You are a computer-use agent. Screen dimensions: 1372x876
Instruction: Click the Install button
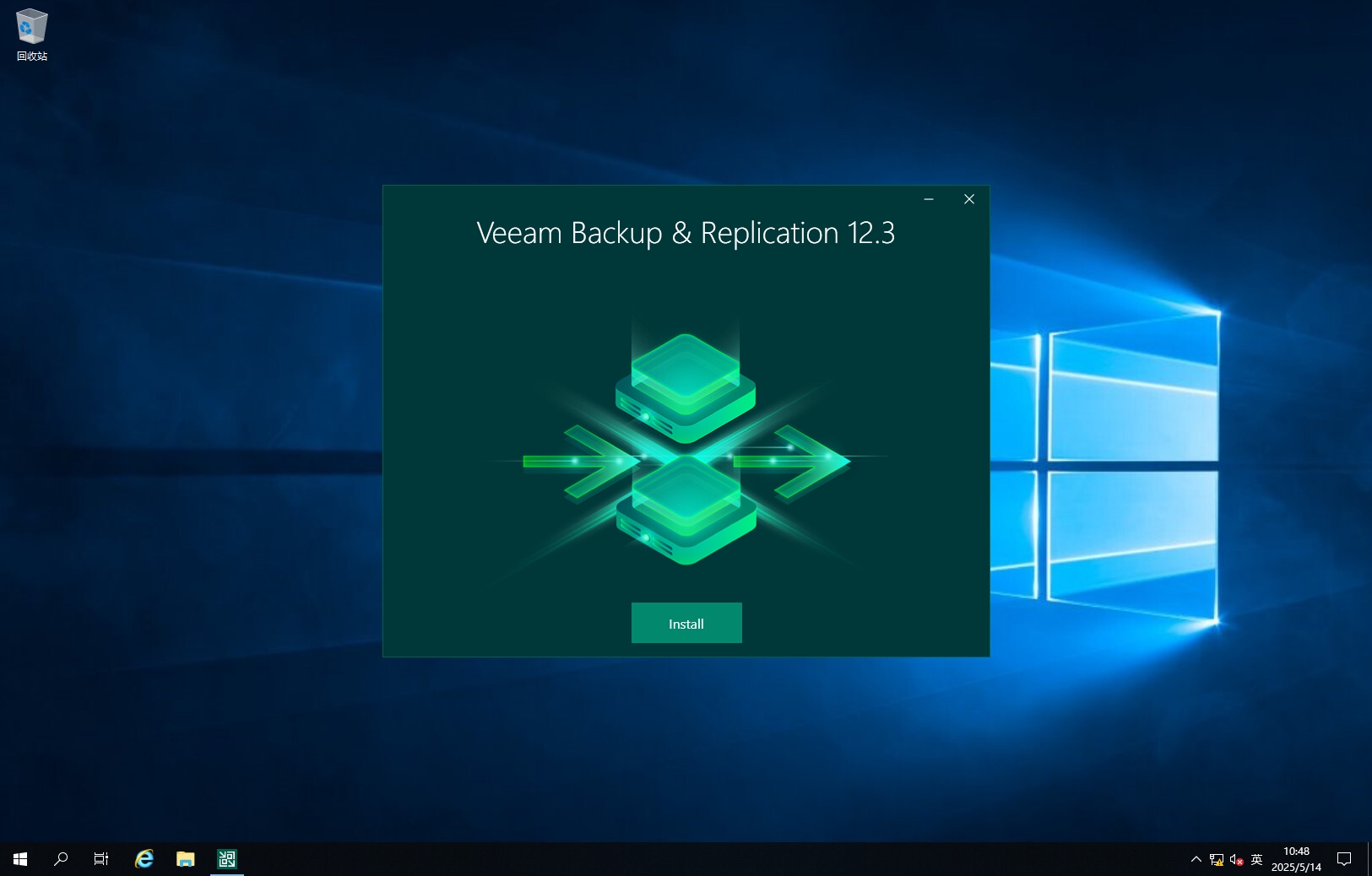pos(686,623)
